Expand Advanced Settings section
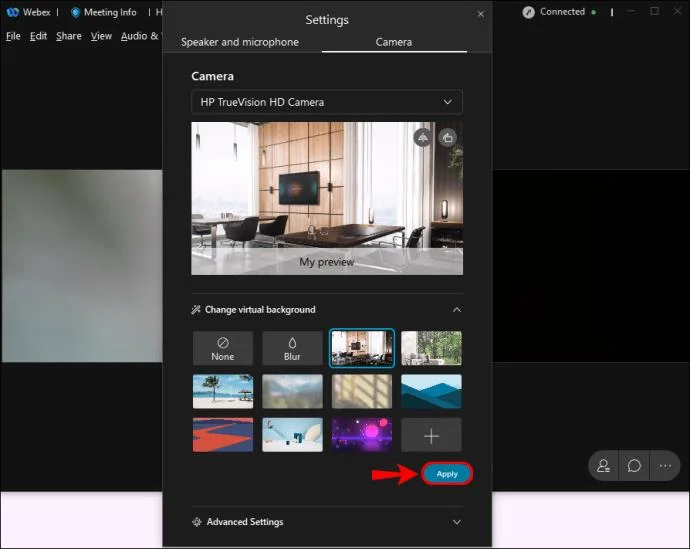Screen dimensions: 690x549 tap(457, 522)
